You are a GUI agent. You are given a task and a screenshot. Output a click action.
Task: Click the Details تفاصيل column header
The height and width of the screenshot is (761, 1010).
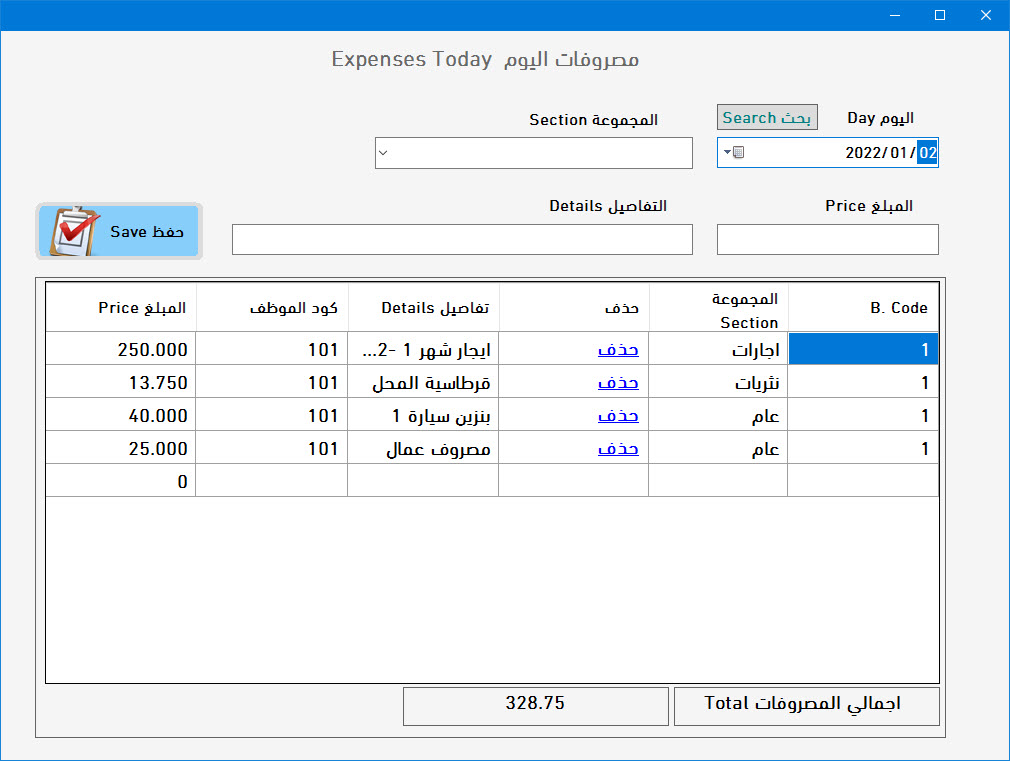point(423,307)
